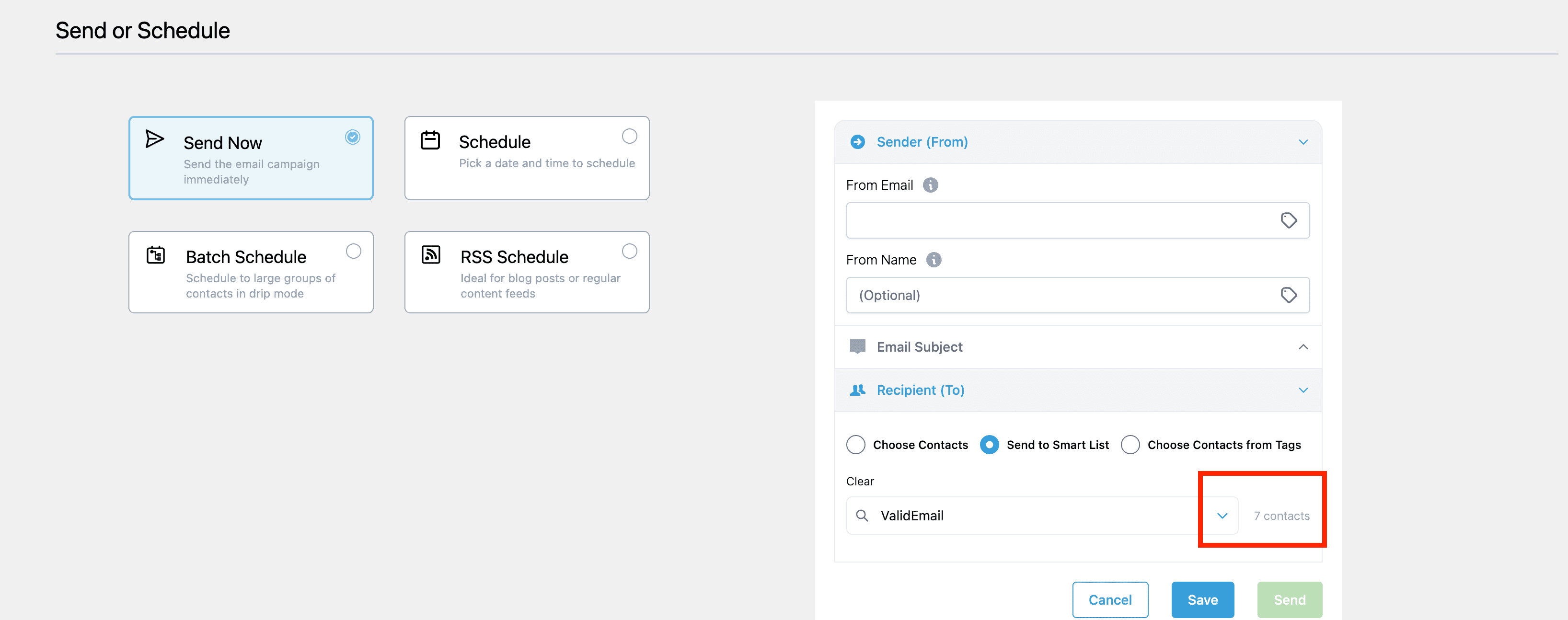Click the Cancel button
The width and height of the screenshot is (1568, 620).
pos(1110,600)
